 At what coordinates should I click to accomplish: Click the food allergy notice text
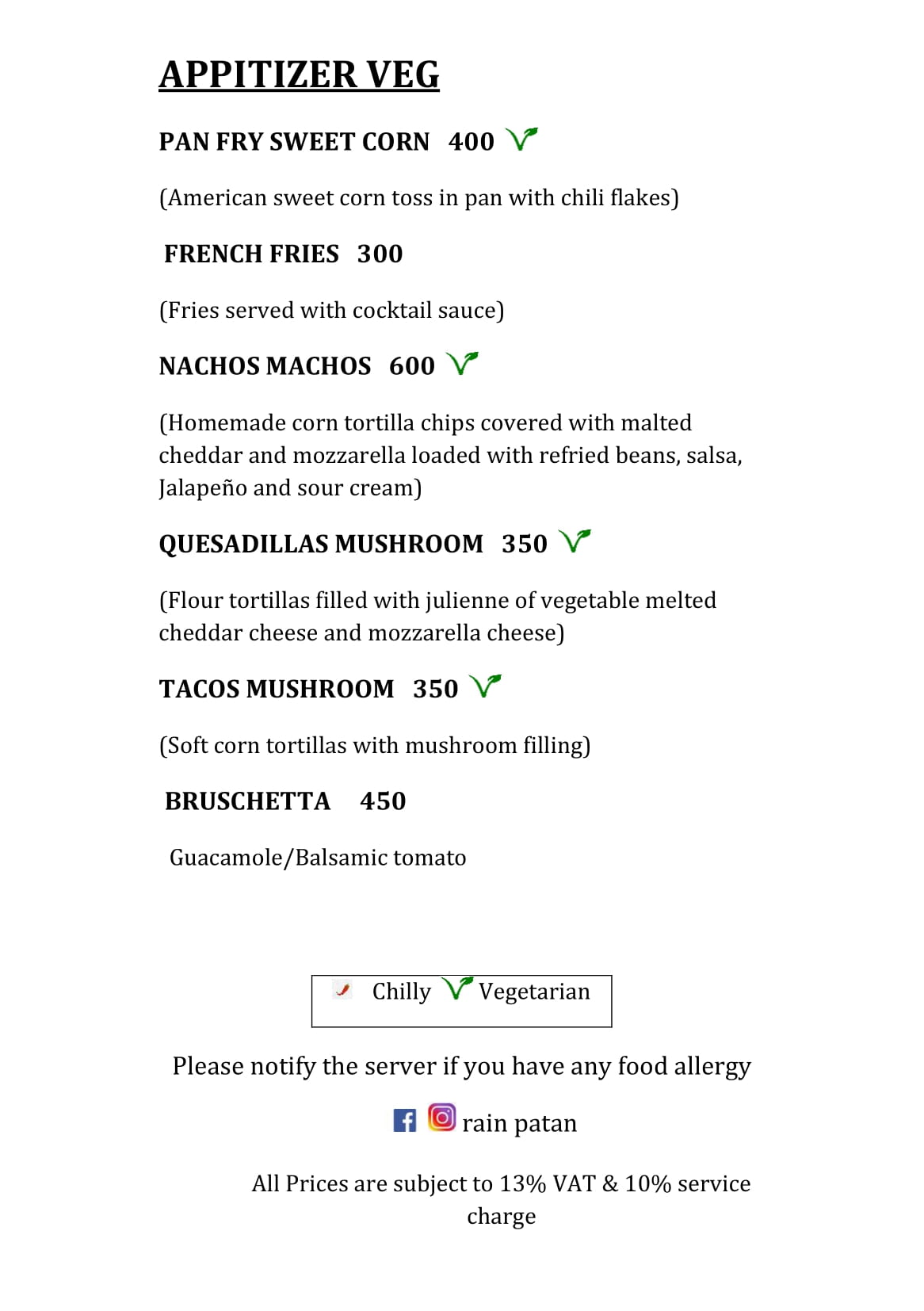461,1066
